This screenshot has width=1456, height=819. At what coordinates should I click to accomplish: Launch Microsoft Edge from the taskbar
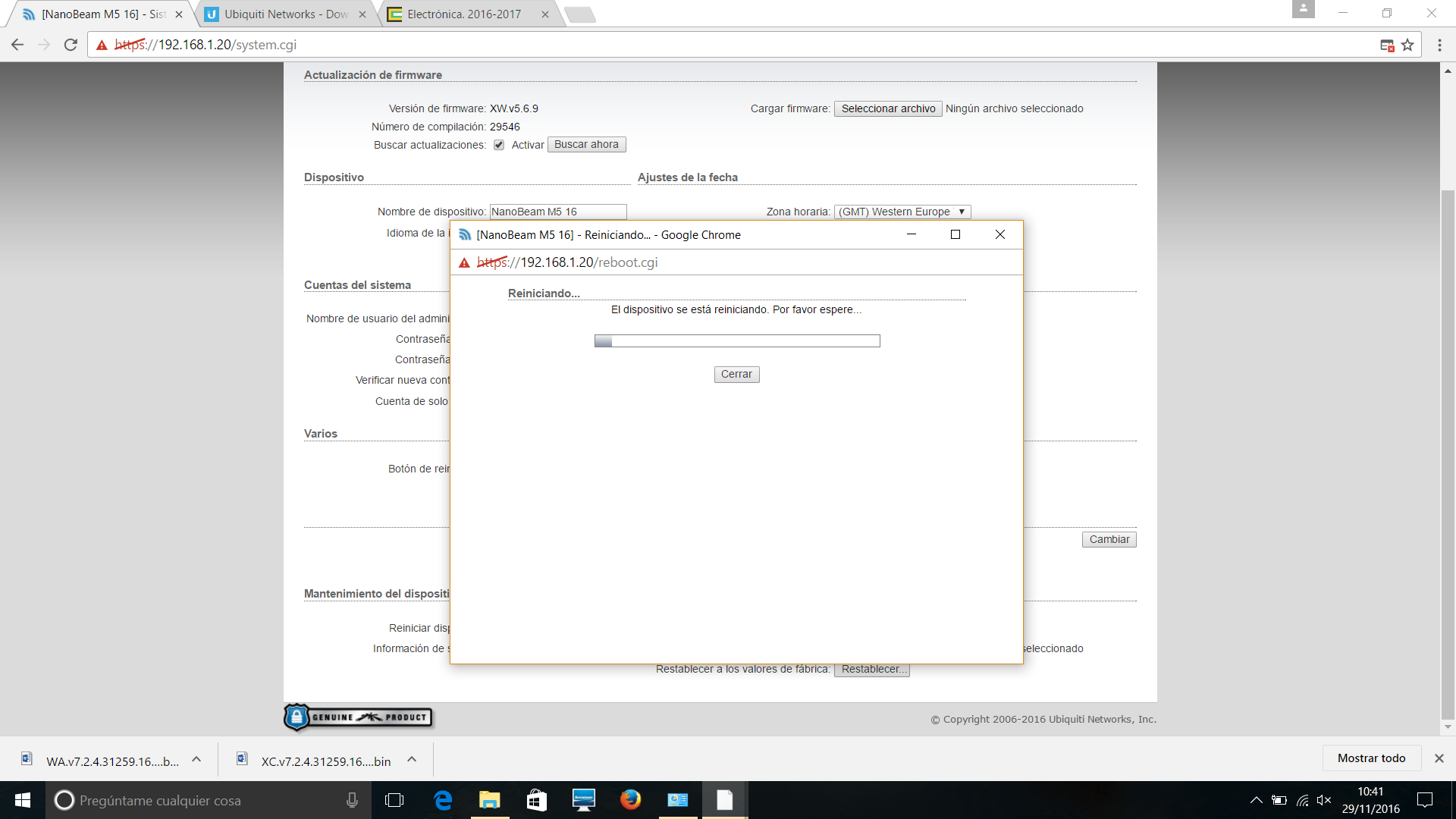pyautogui.click(x=443, y=800)
